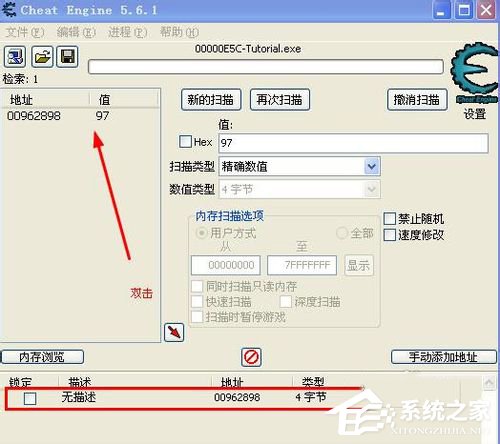This screenshot has width=500, height=444.
Task: Enable 速度修改 checkbox
Action: tap(389, 235)
